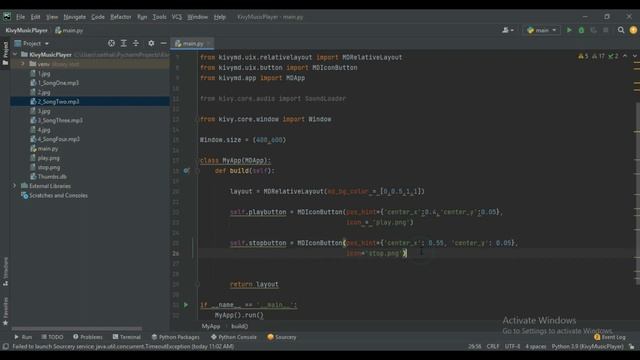Screen dimensions: 640x360
Task: Open Search Everywhere magnifier icon
Action: tap(621, 30)
